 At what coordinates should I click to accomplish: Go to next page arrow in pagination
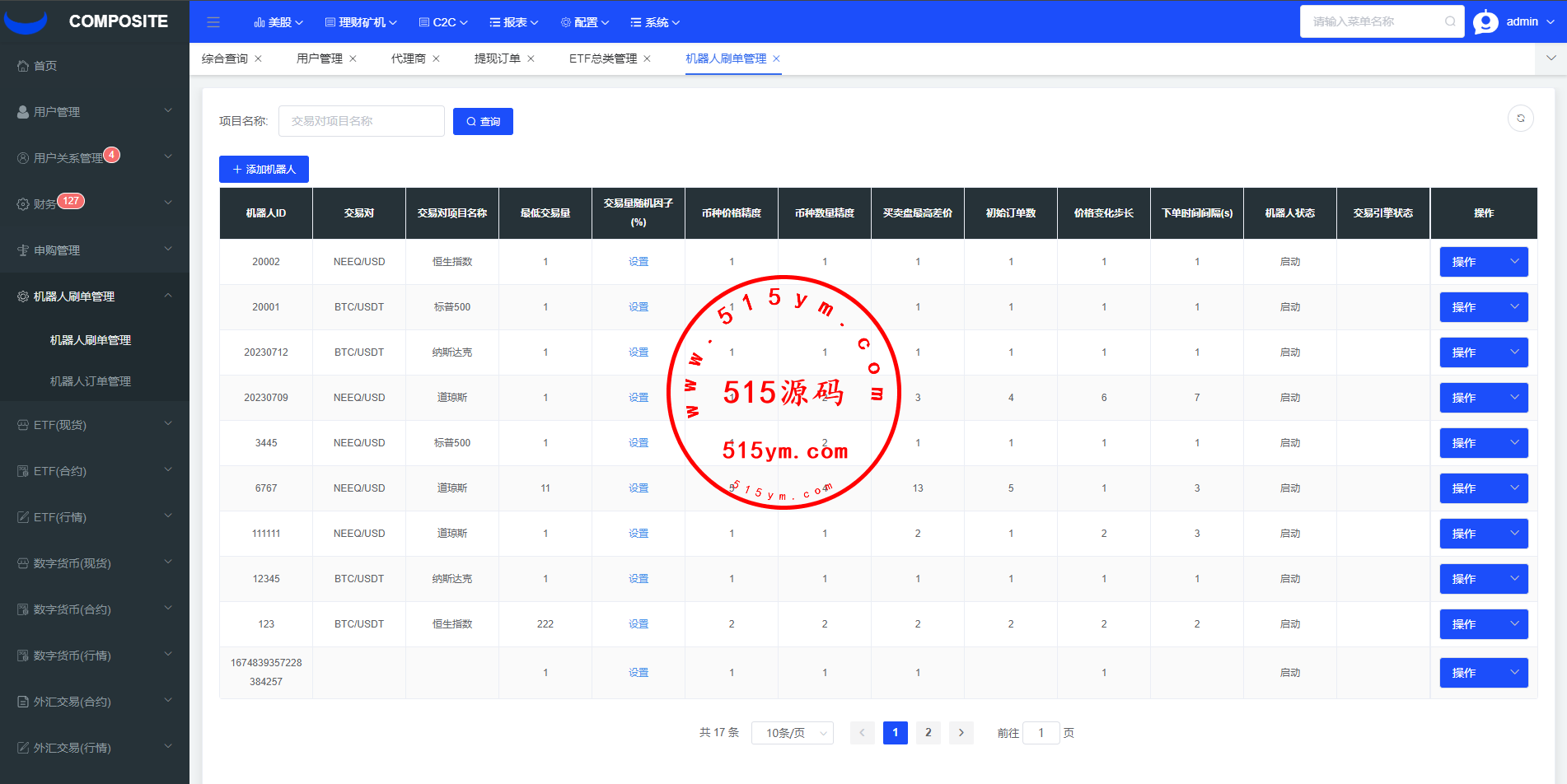[x=961, y=732]
